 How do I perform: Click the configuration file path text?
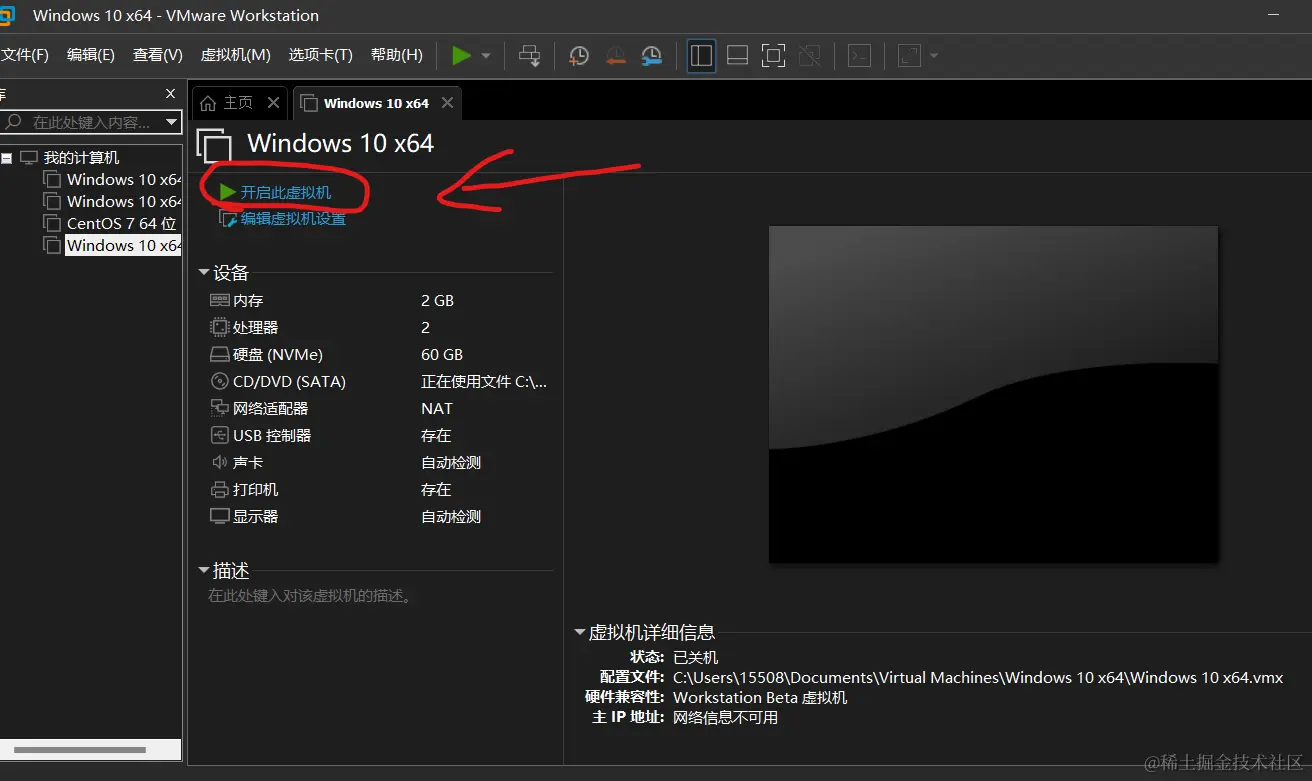coord(978,677)
